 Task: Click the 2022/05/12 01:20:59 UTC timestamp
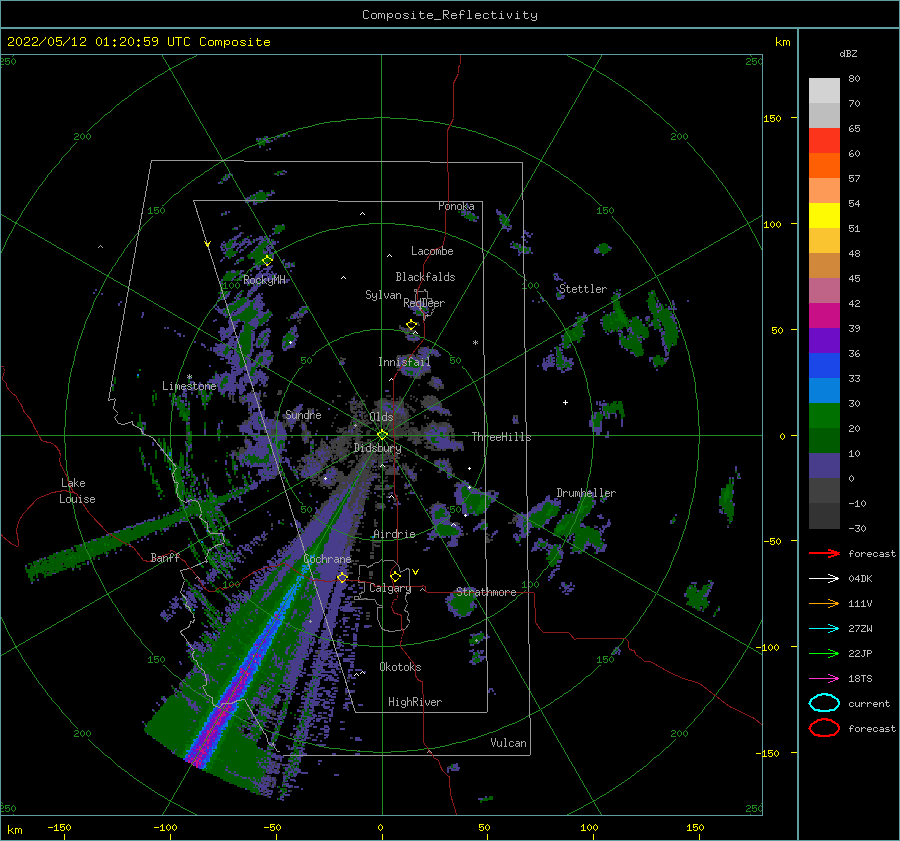point(87,42)
